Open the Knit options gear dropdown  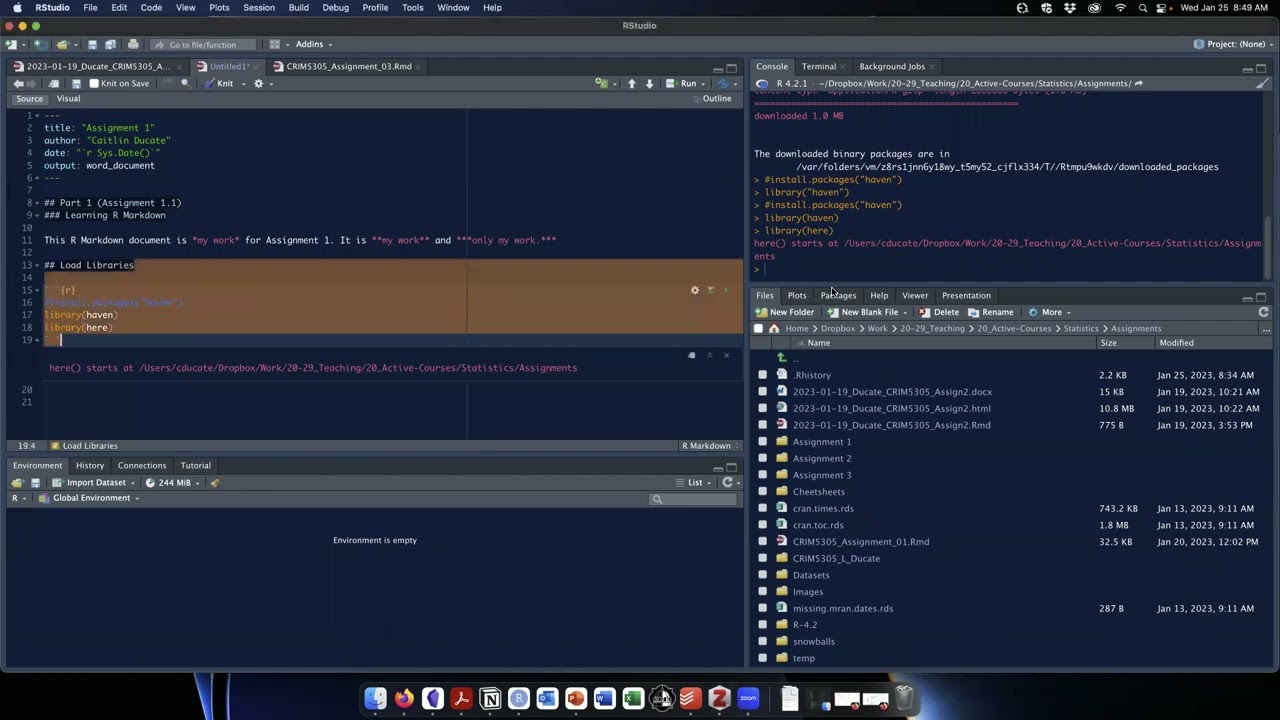coord(262,83)
